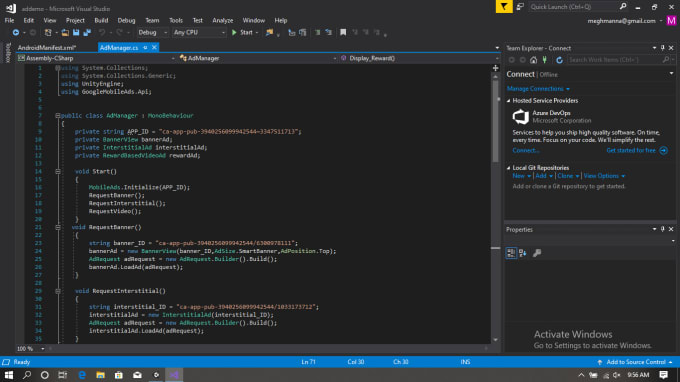
Task: Open the Add repository dropdown
Action: pyautogui.click(x=544, y=176)
